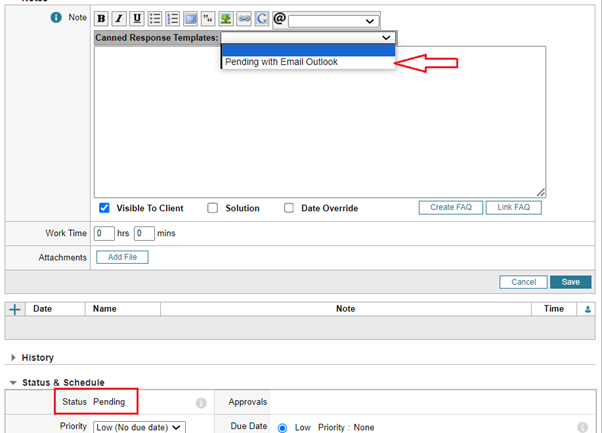Toggle bold text formatting
This screenshot has width=602, height=433.
point(102,19)
